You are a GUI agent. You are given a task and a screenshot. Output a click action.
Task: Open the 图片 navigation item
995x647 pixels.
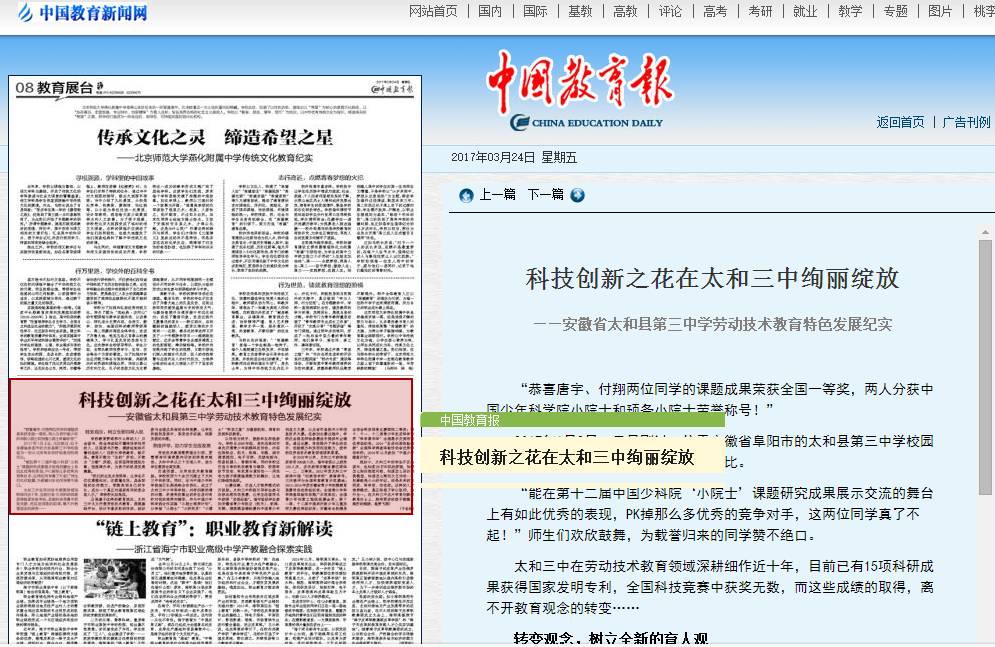click(940, 11)
